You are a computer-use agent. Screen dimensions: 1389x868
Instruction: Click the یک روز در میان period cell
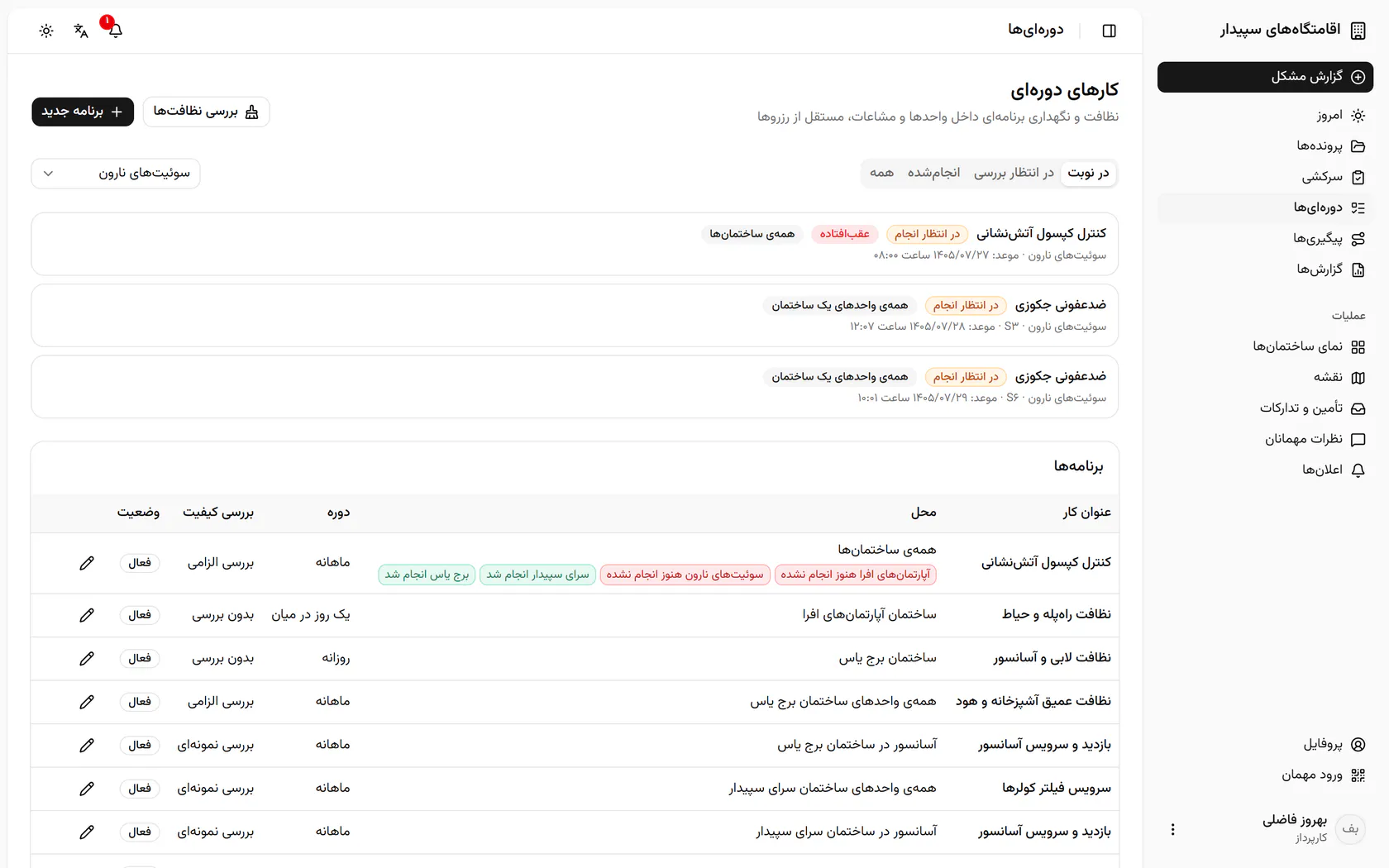coord(311,615)
